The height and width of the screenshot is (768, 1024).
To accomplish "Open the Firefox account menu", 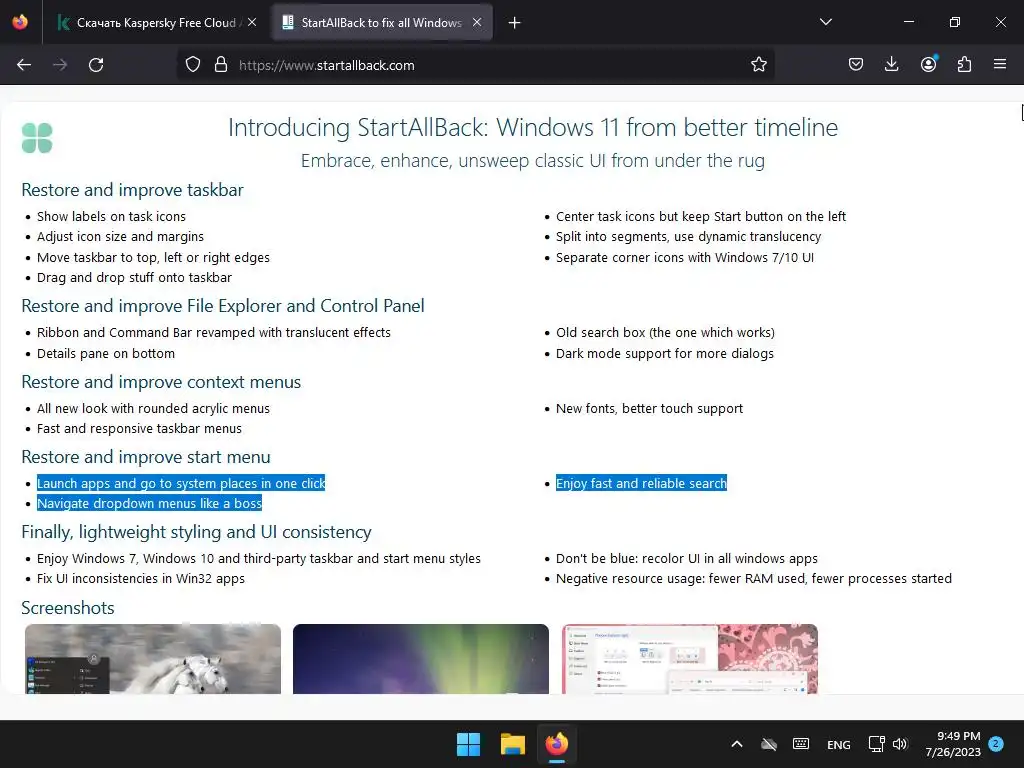I will pos(928,64).
